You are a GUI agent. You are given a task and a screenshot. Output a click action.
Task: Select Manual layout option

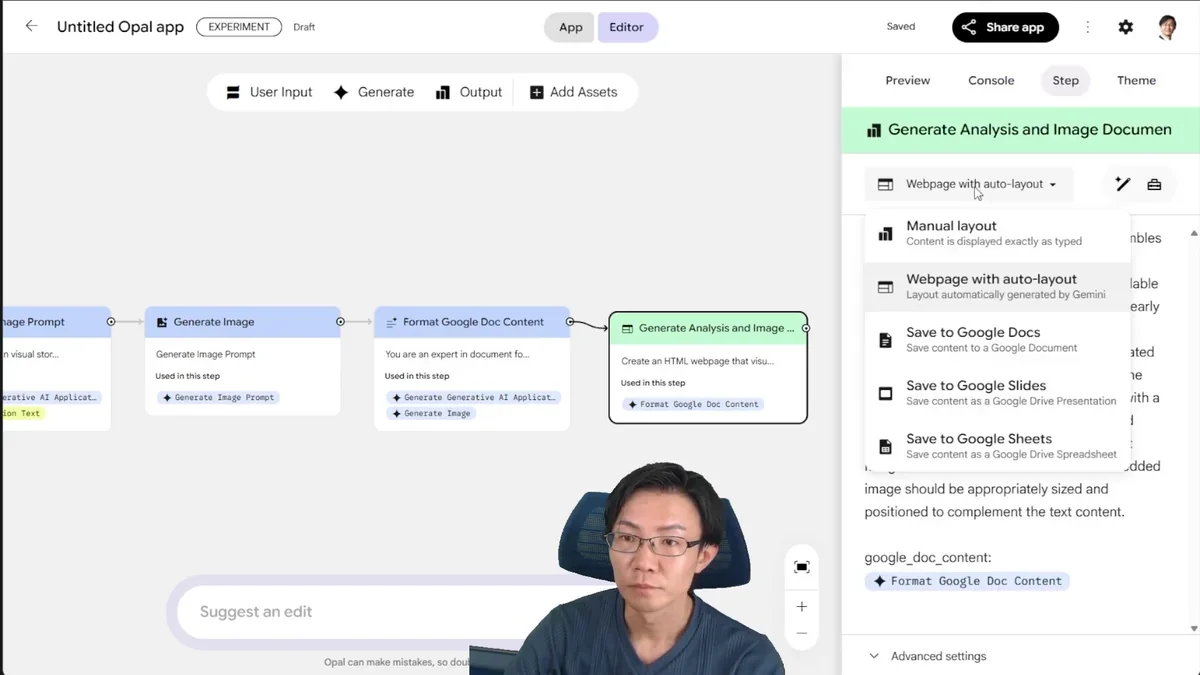coord(998,233)
